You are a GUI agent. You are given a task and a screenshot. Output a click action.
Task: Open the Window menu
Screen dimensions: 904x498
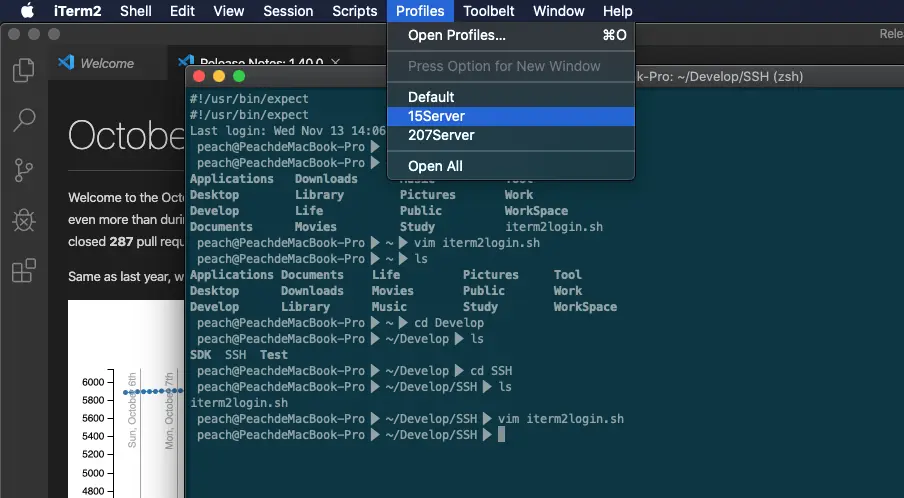[559, 11]
